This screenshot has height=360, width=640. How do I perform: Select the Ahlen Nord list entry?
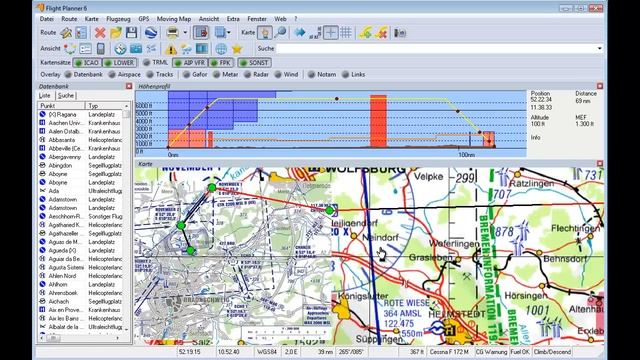(x=81, y=276)
